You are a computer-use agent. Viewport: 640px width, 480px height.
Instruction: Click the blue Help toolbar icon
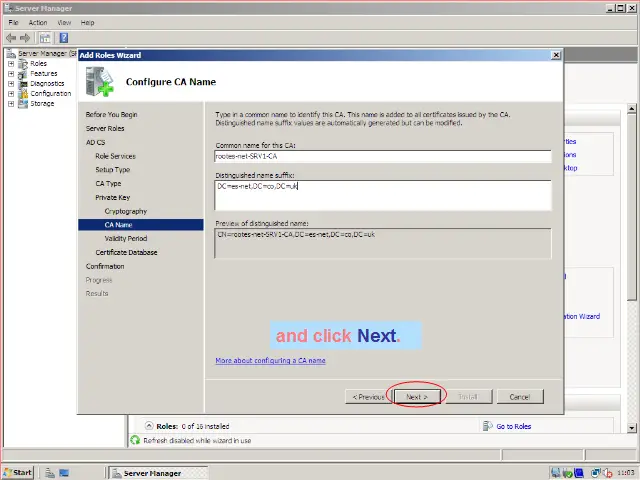click(64, 38)
